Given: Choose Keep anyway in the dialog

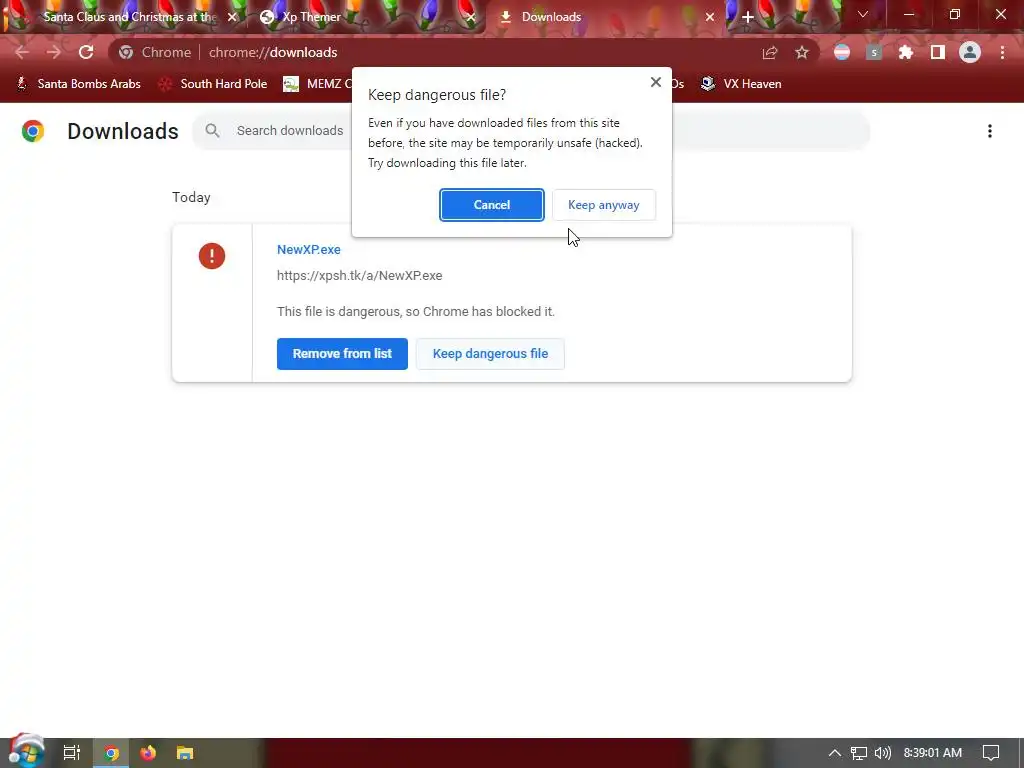Looking at the screenshot, I should tap(603, 205).
